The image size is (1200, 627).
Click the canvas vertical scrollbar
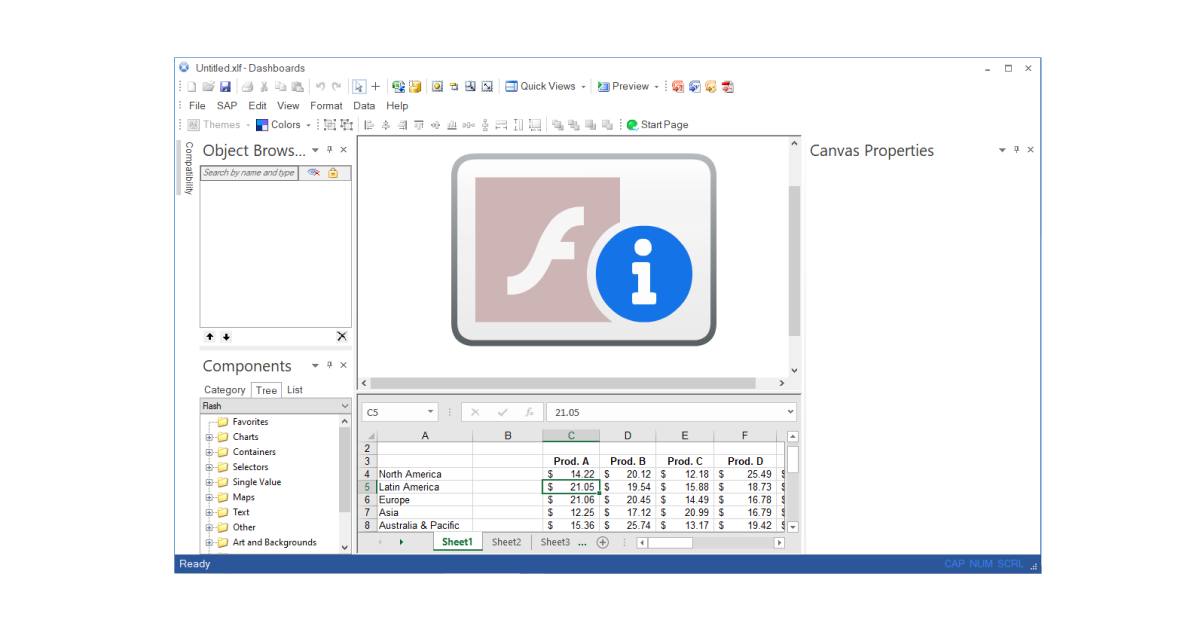pyautogui.click(x=795, y=260)
